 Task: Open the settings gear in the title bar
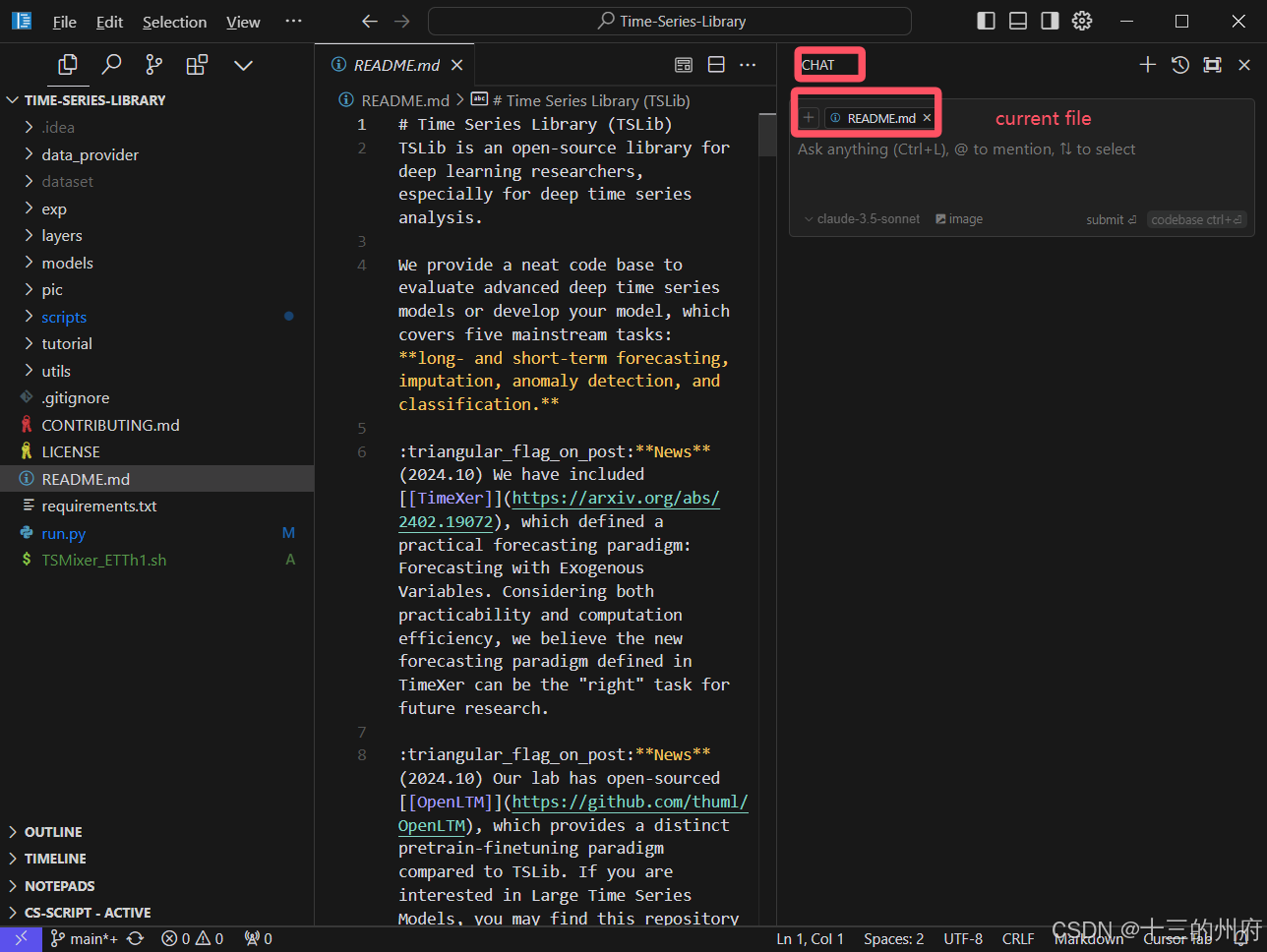point(1082,21)
